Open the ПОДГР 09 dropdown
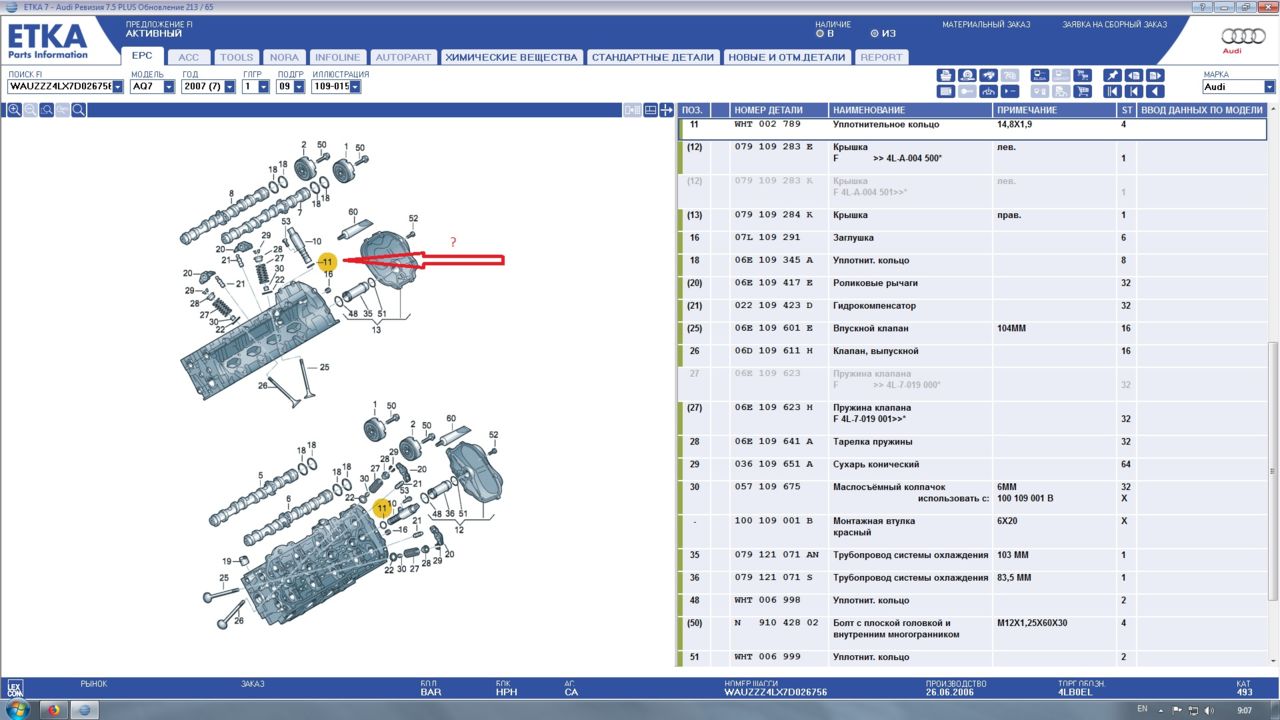 pyautogui.click(x=299, y=87)
